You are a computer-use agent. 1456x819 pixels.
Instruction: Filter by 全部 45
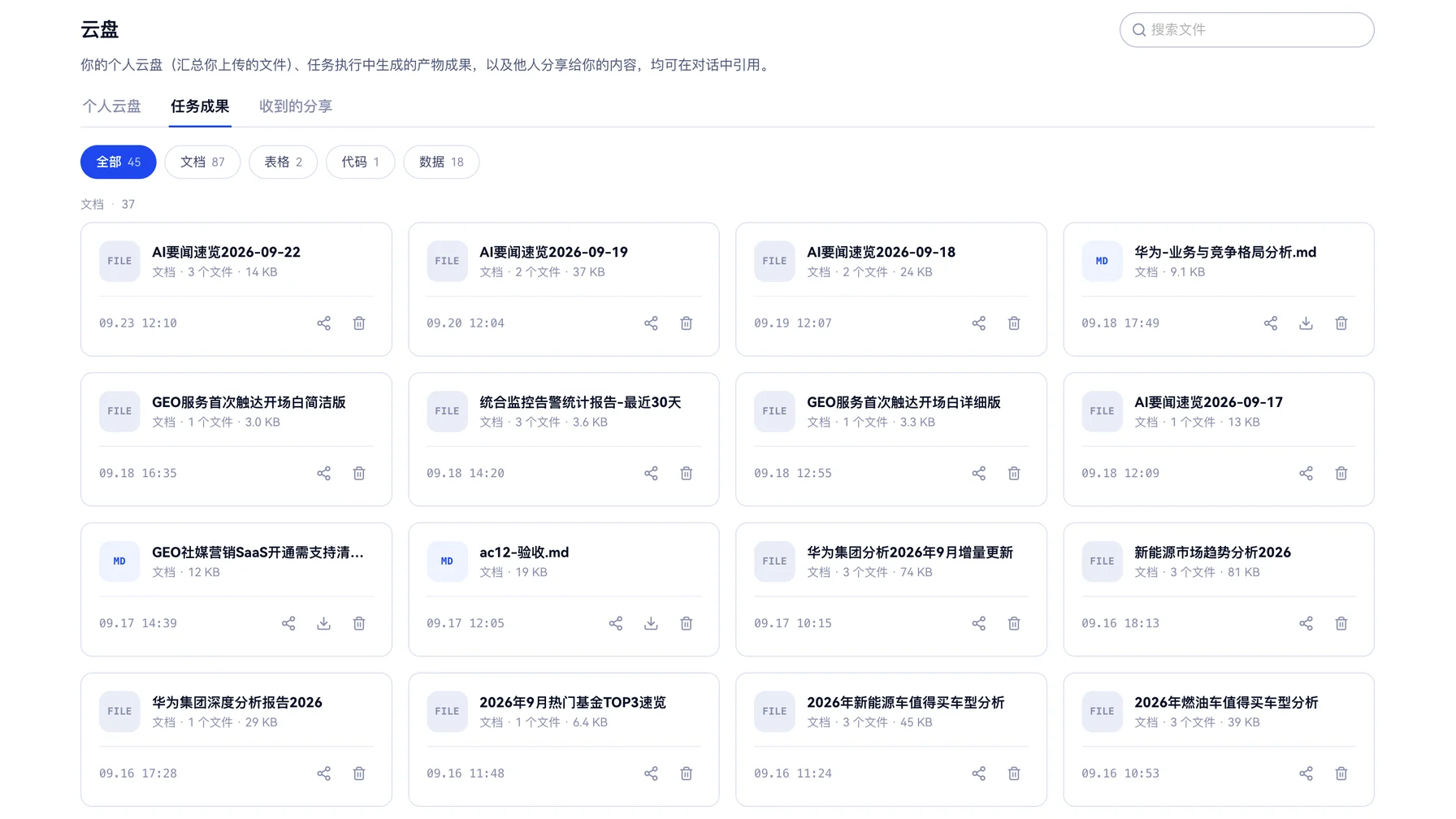tap(119, 162)
